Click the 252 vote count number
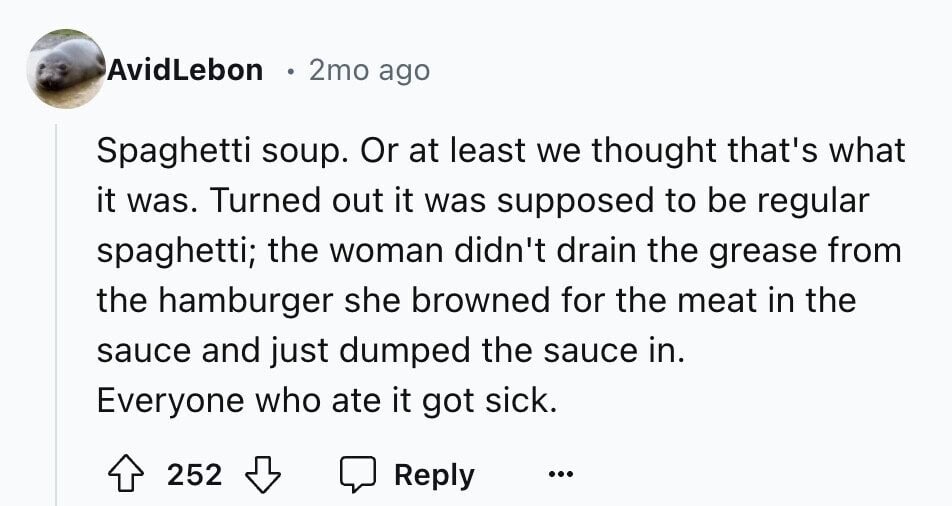The image size is (952, 506). coord(194,475)
